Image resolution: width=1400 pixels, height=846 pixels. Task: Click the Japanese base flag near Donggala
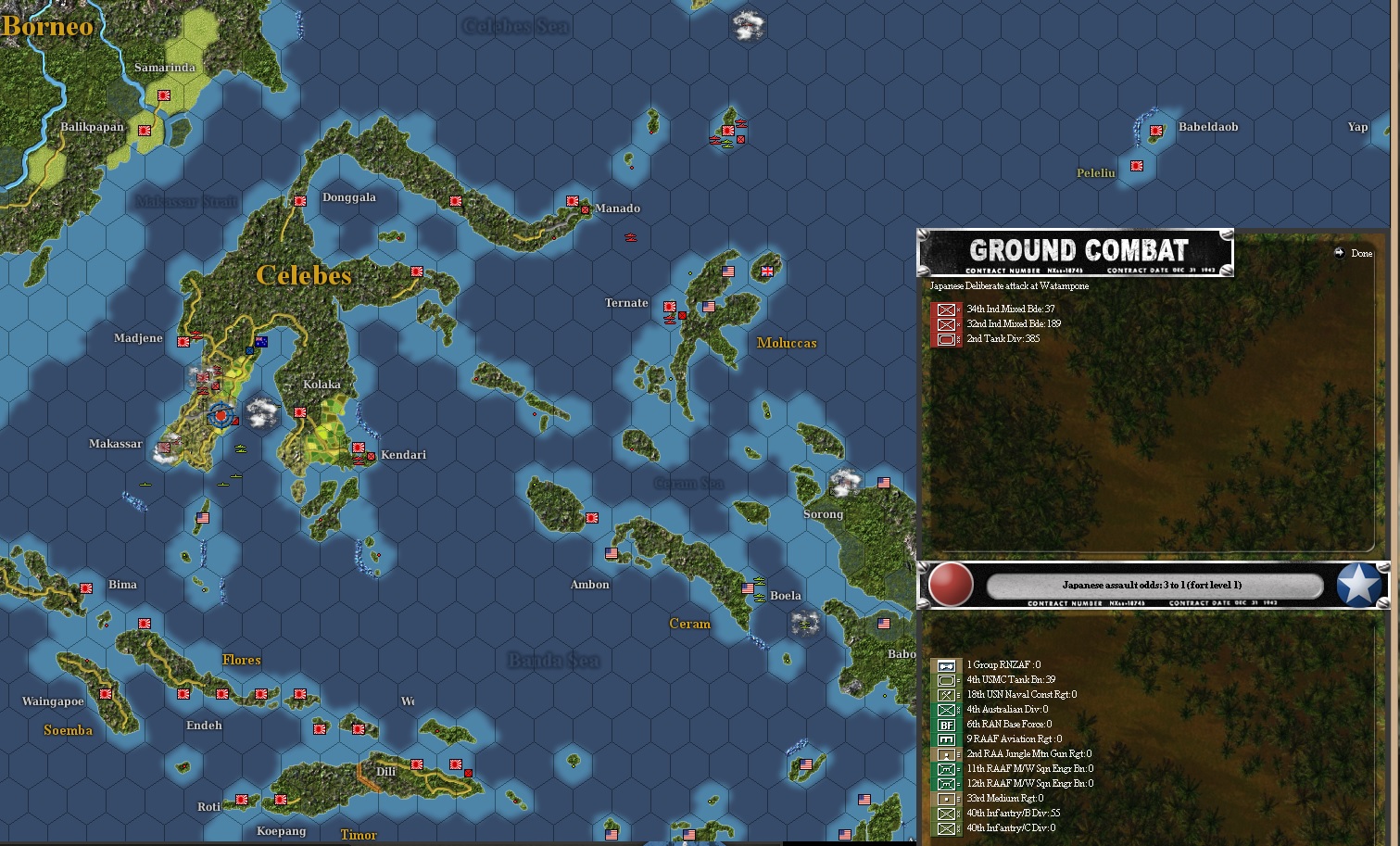point(300,201)
